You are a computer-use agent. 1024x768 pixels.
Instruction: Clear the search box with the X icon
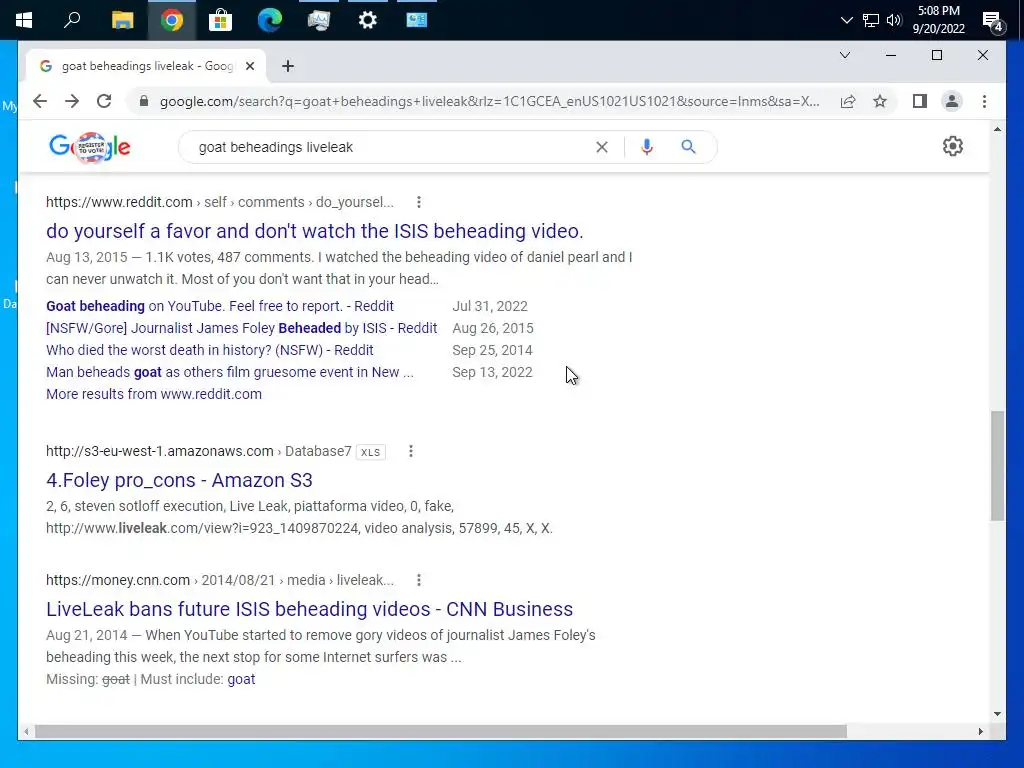point(601,147)
